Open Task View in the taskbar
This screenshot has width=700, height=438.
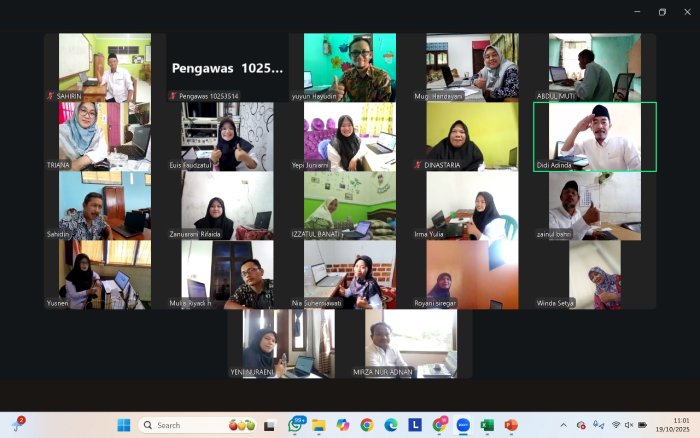pyautogui.click(x=268, y=425)
